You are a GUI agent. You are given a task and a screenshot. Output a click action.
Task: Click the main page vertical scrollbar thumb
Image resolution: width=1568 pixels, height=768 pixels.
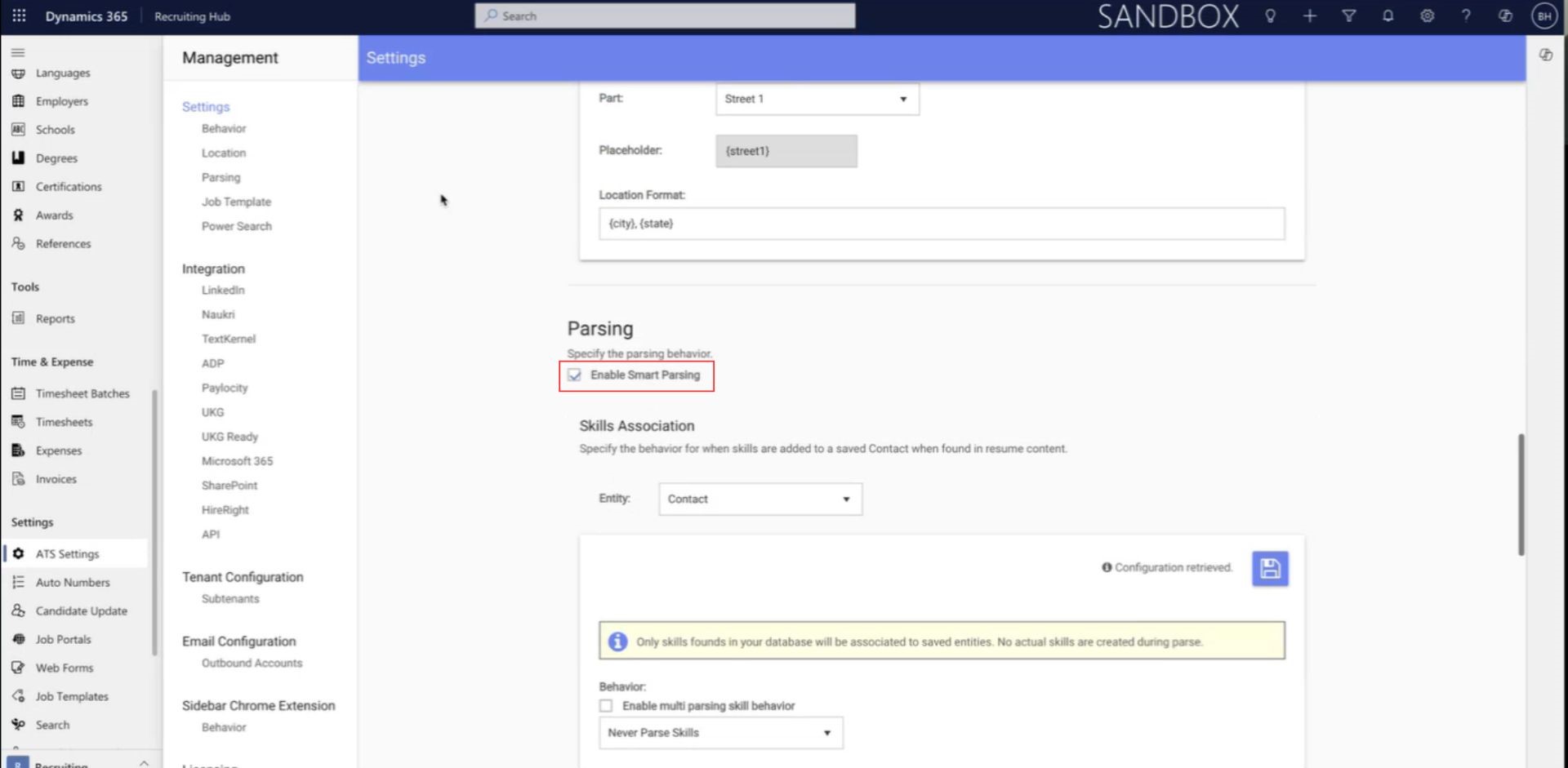(1521, 495)
